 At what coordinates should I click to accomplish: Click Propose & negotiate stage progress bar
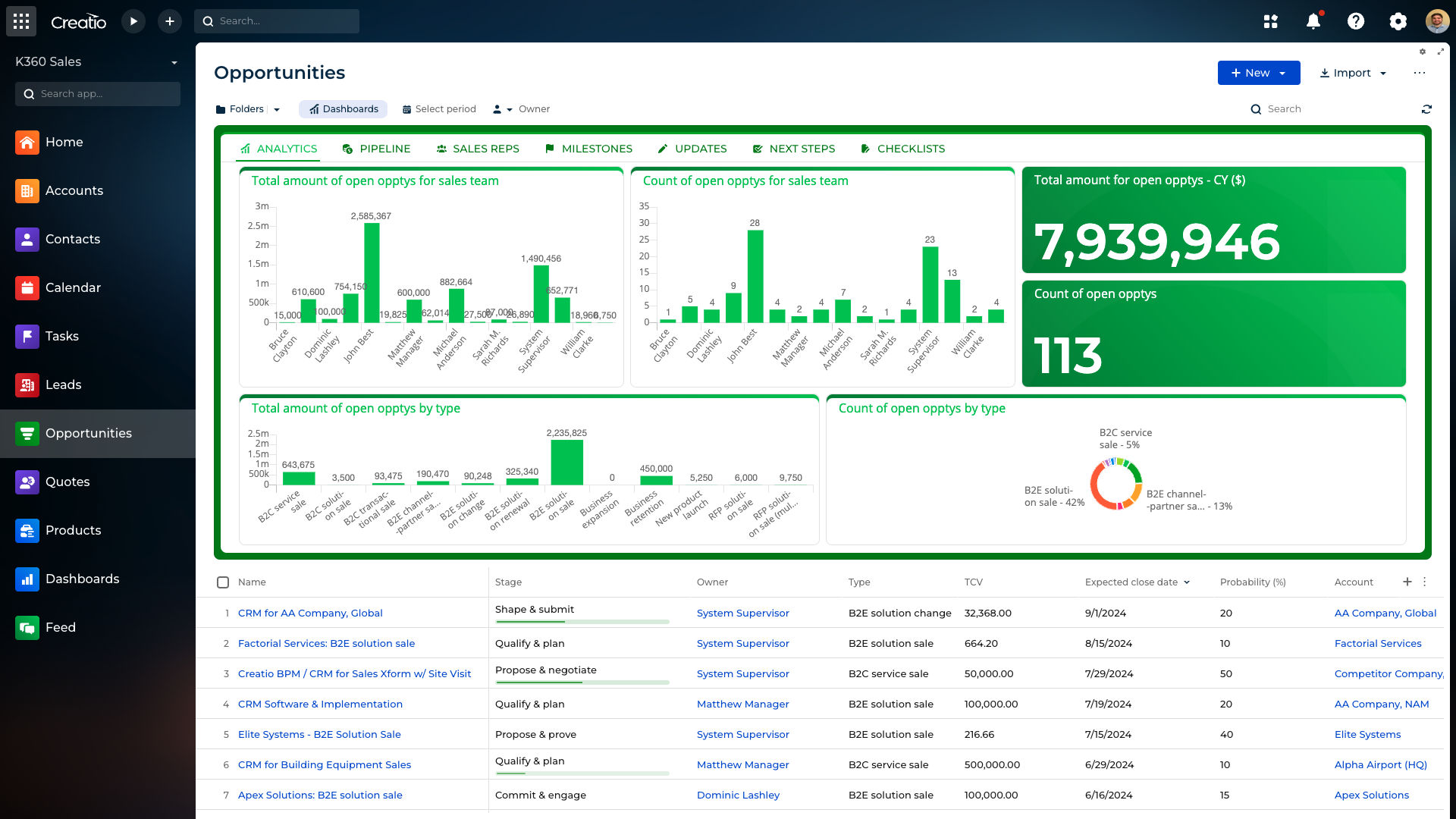582,682
